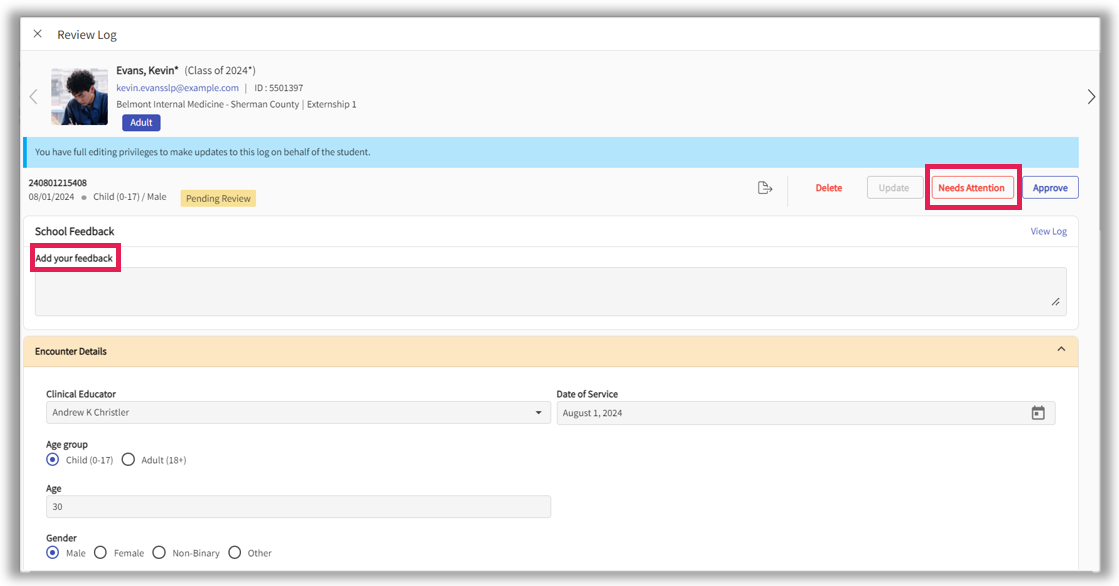
Task: Click the full editing privileges banner
Action: (551, 152)
